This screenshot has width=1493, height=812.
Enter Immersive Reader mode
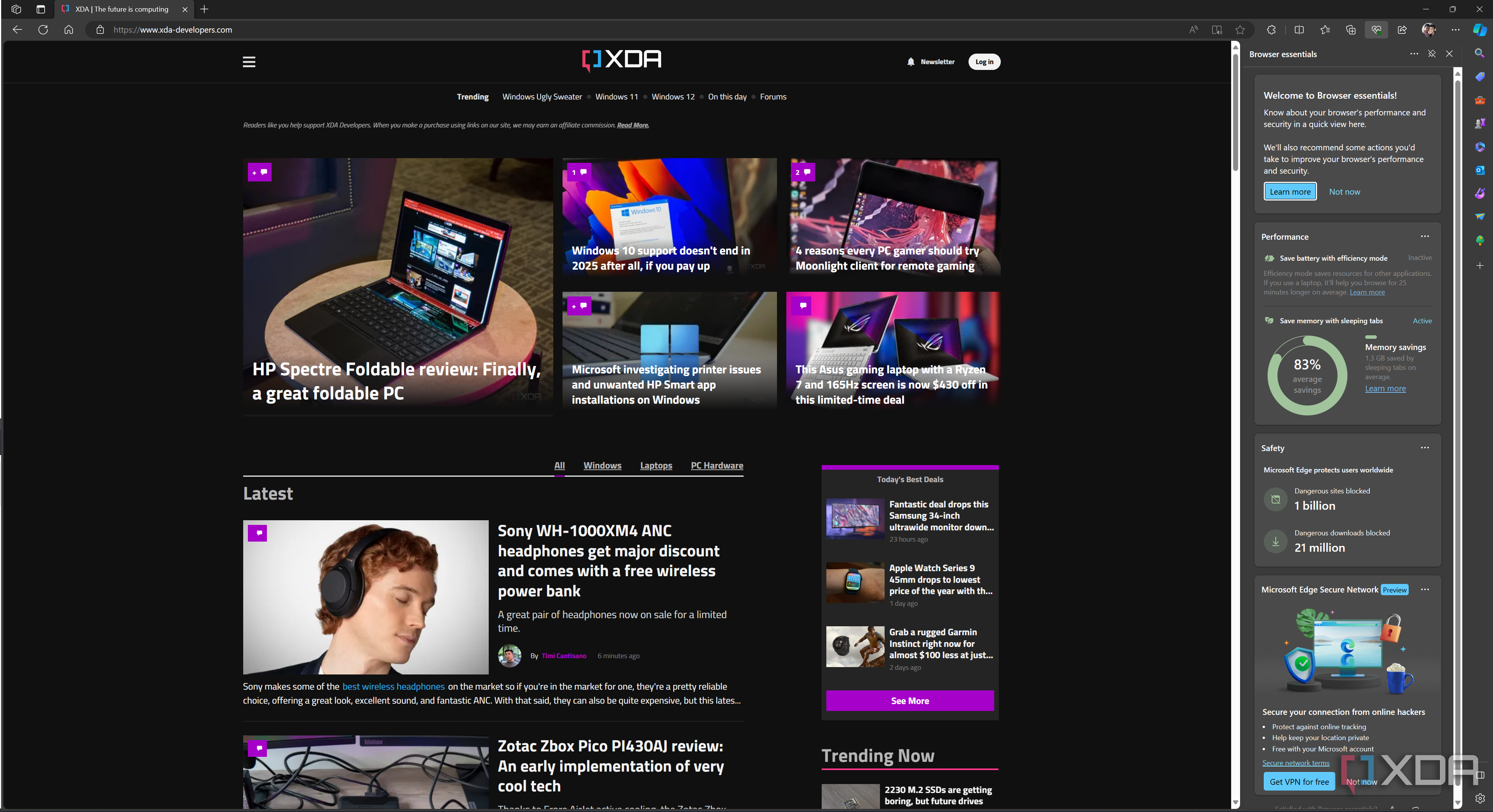(1216, 30)
